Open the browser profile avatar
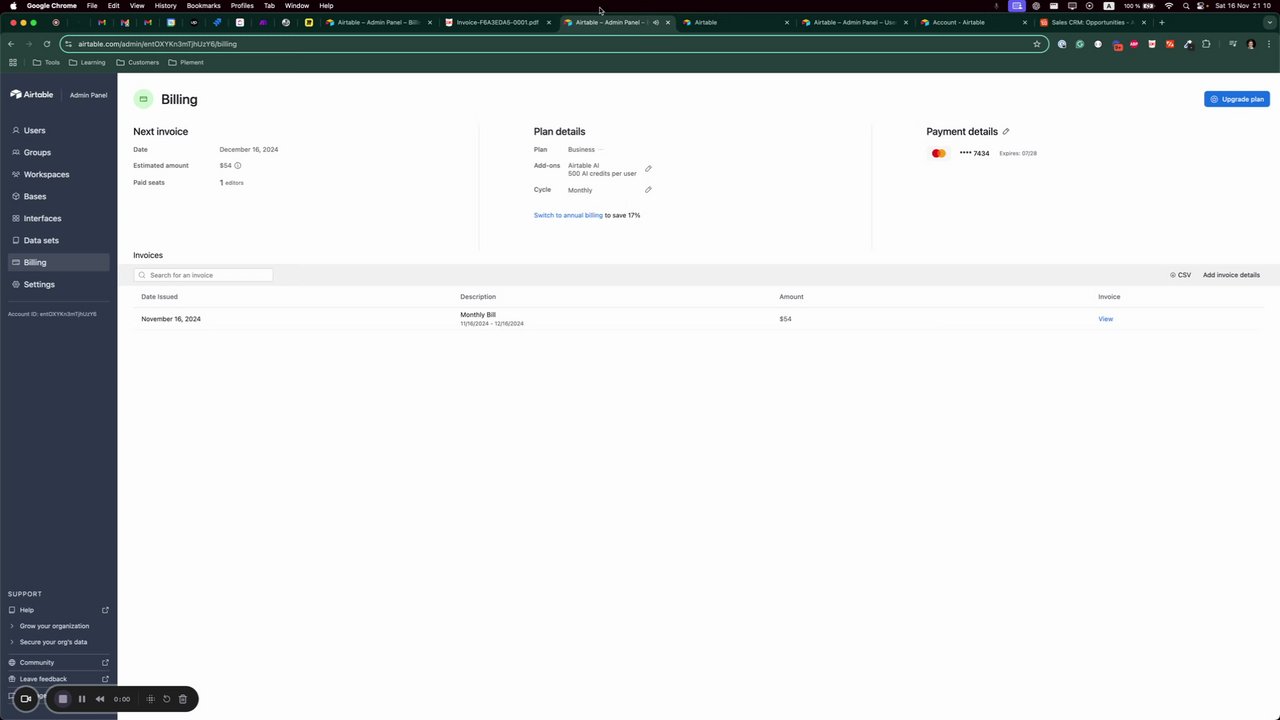This screenshot has width=1280, height=720. 1250,44
